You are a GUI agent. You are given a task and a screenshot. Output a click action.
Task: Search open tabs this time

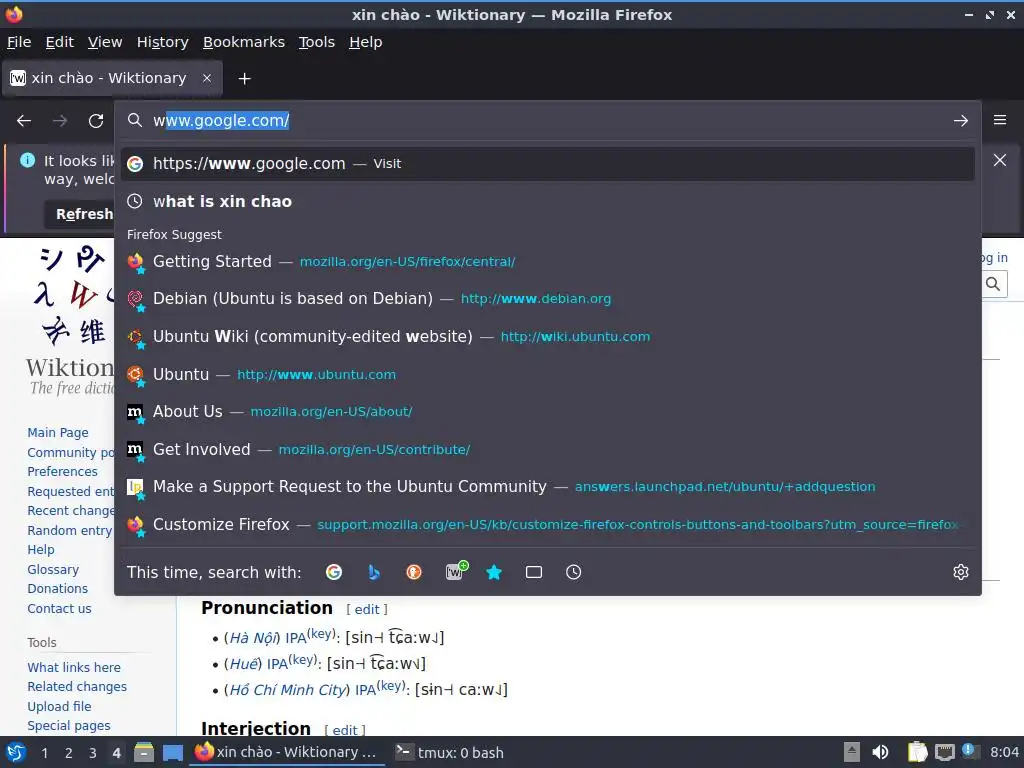534,572
